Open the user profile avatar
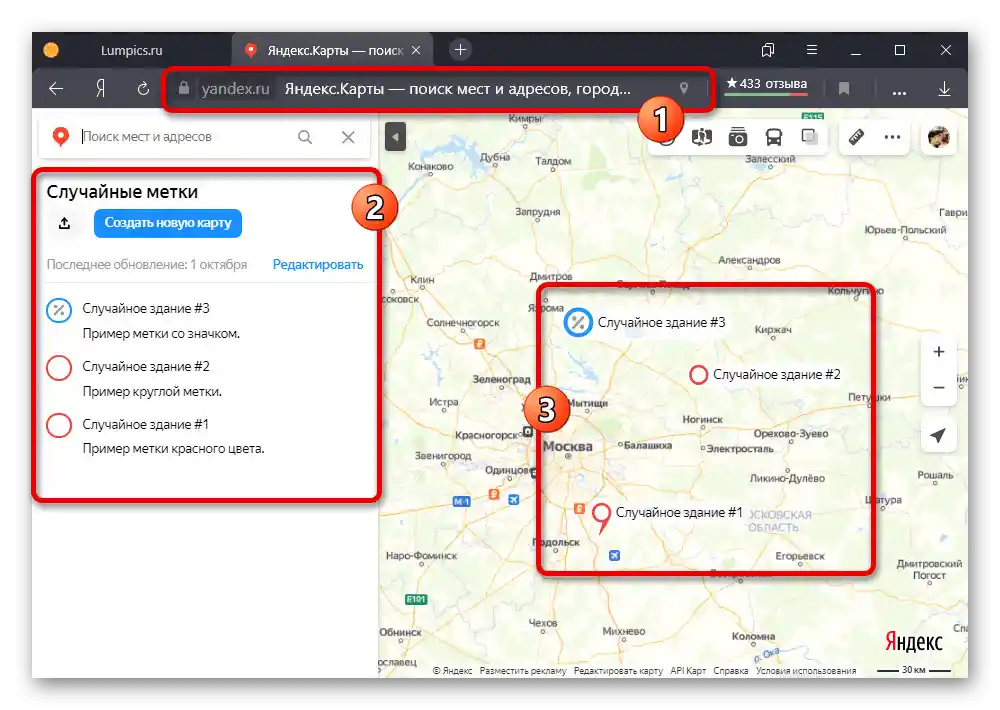The image size is (1000, 710). pos(938,137)
